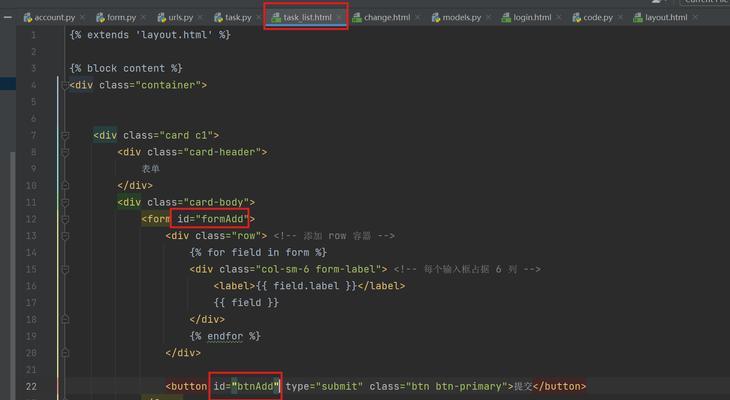Click the class="card-body" attribute
730x400 pixels.
198,203
